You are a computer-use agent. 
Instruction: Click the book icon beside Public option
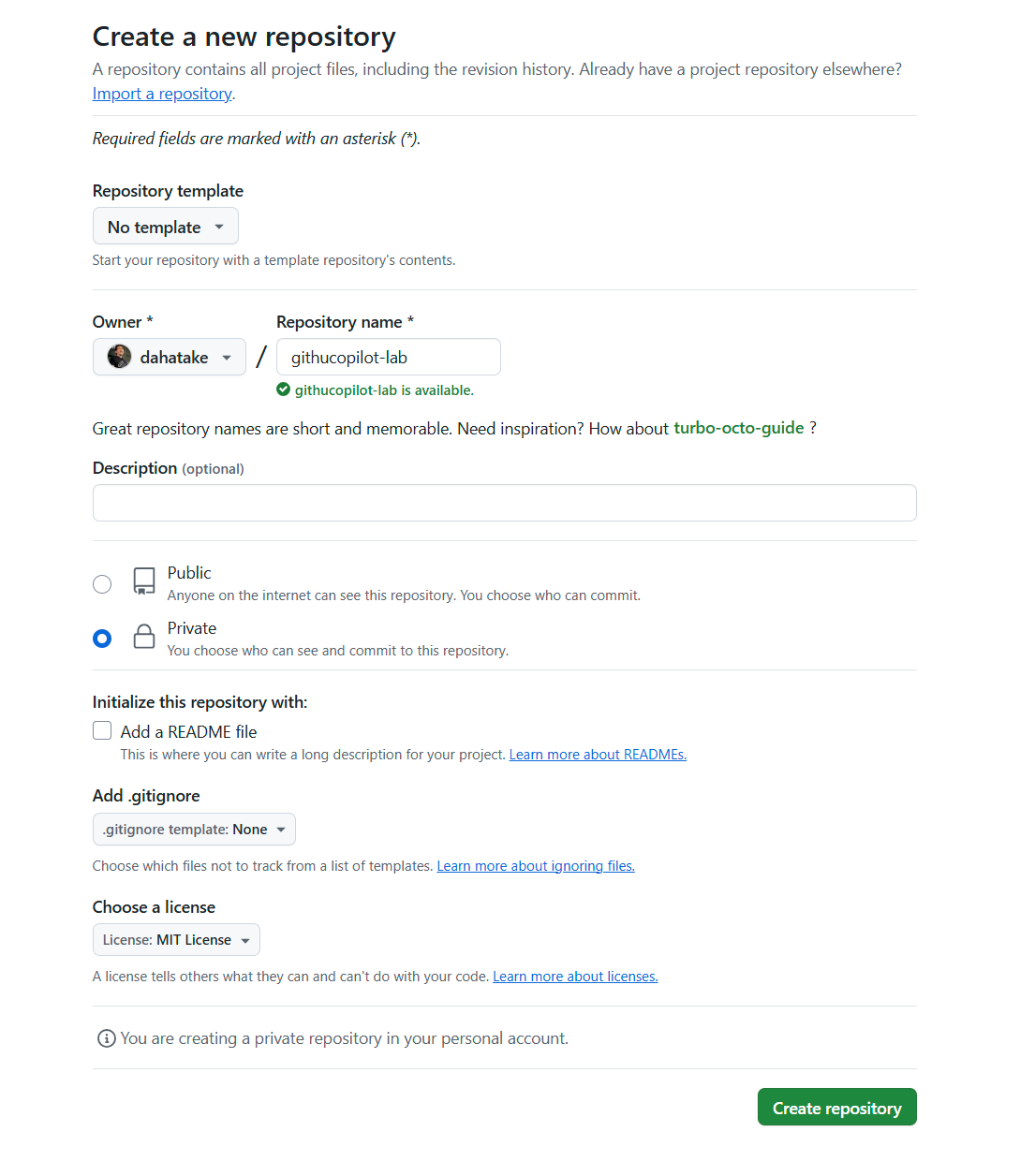click(143, 581)
